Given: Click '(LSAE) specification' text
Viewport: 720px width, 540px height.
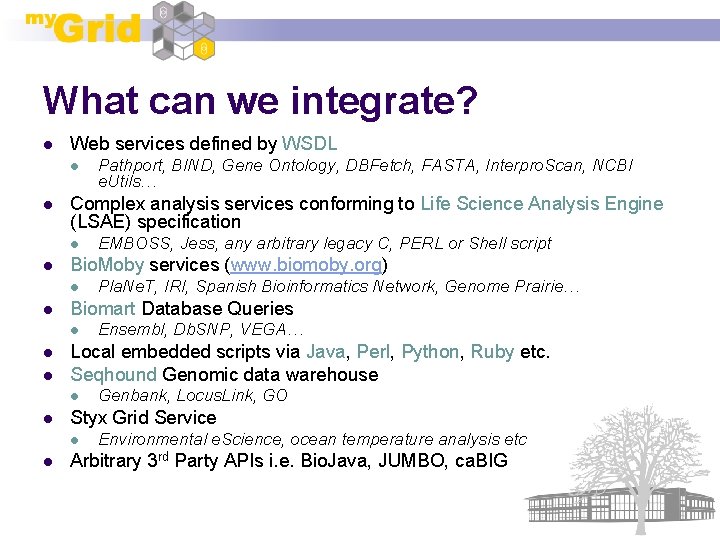Looking at the screenshot, I should coord(156,222).
